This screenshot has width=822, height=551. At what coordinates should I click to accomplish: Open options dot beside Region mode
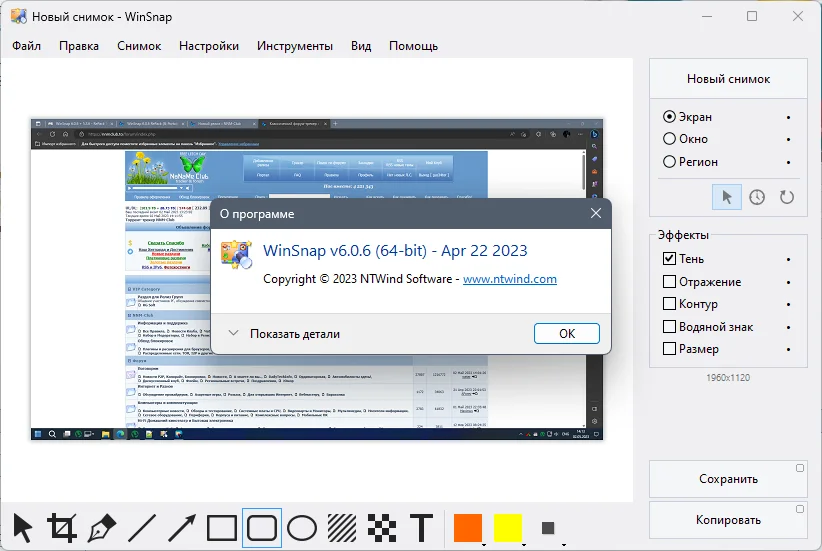coord(788,163)
